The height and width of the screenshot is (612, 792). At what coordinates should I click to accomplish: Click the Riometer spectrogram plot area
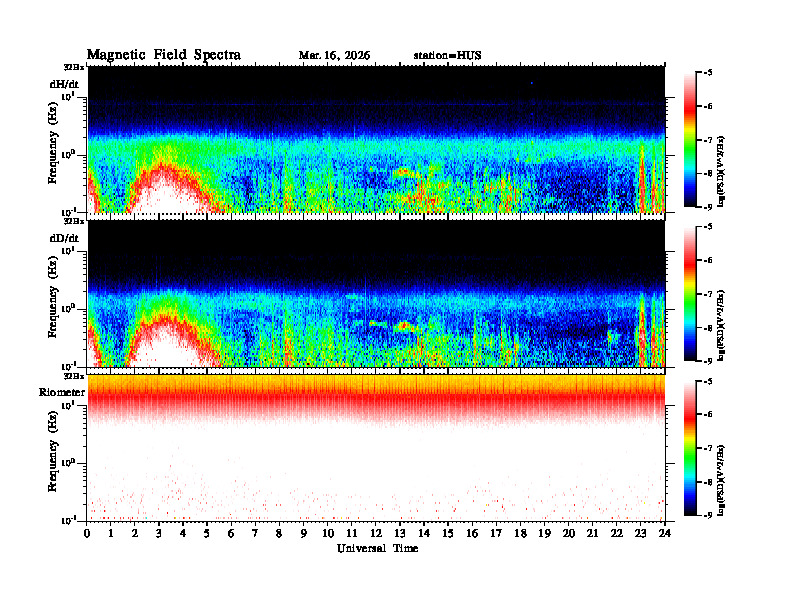coord(376,448)
